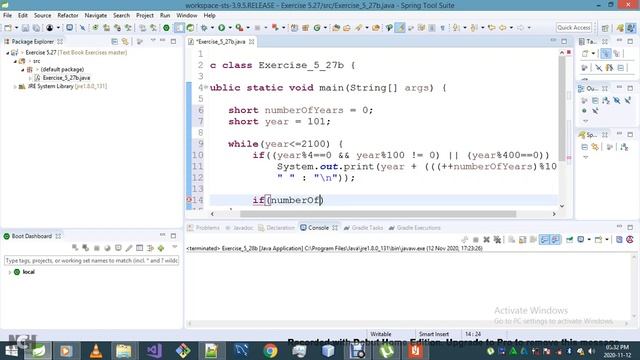Switch to the Java perspective icon
Viewport: 640px width, 360px height.
(x=631, y=28)
